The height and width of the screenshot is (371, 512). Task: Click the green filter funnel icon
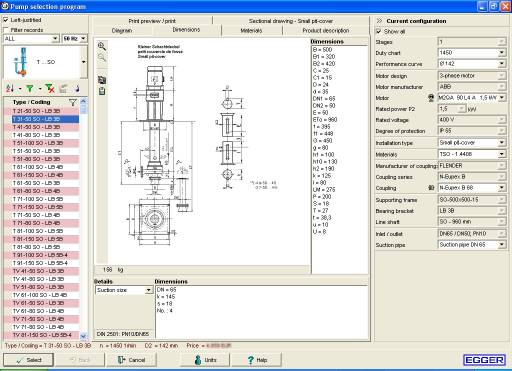point(30,88)
